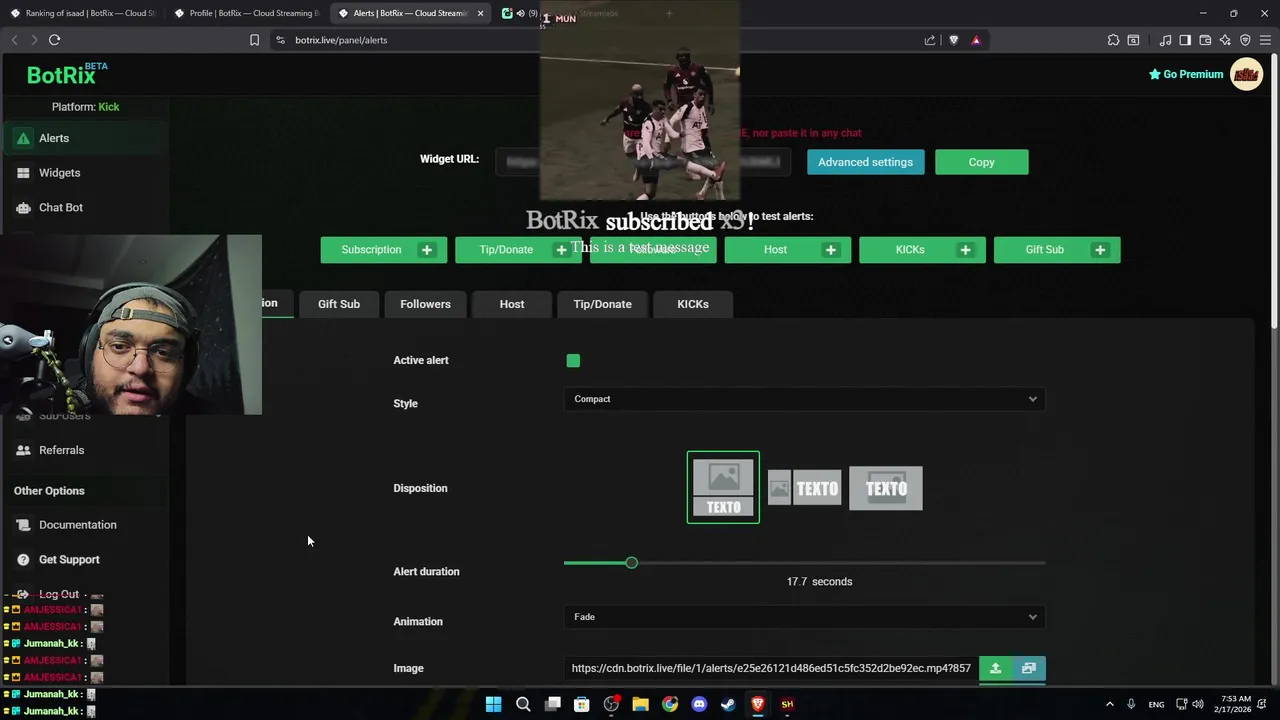This screenshot has height=720, width=1280.
Task: Open the Animation dropdown showing Fade
Action: tap(805, 617)
